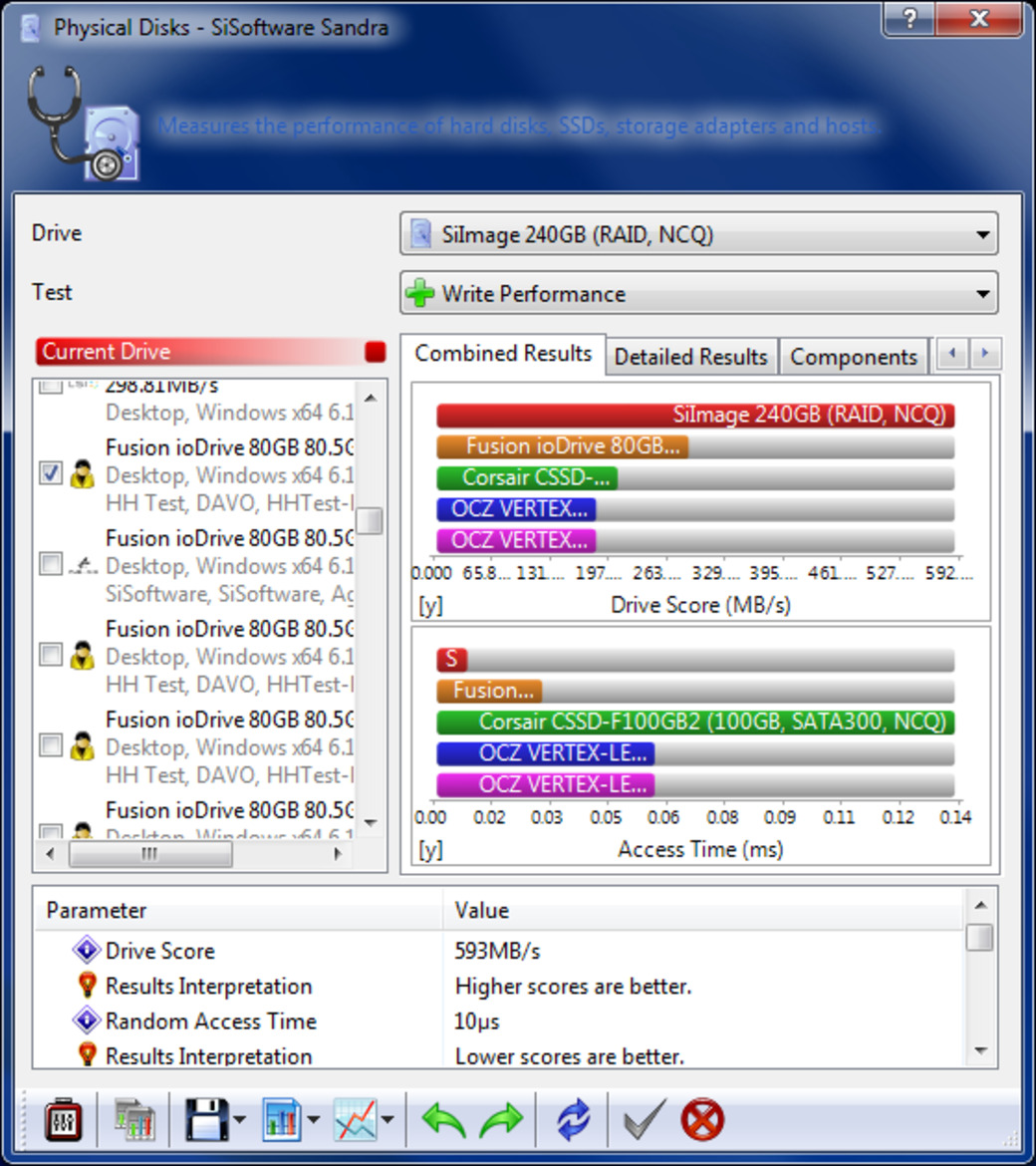Click Drive Score (MB/s) axis label
Viewport: 1036px width, 1166px height.
[701, 605]
